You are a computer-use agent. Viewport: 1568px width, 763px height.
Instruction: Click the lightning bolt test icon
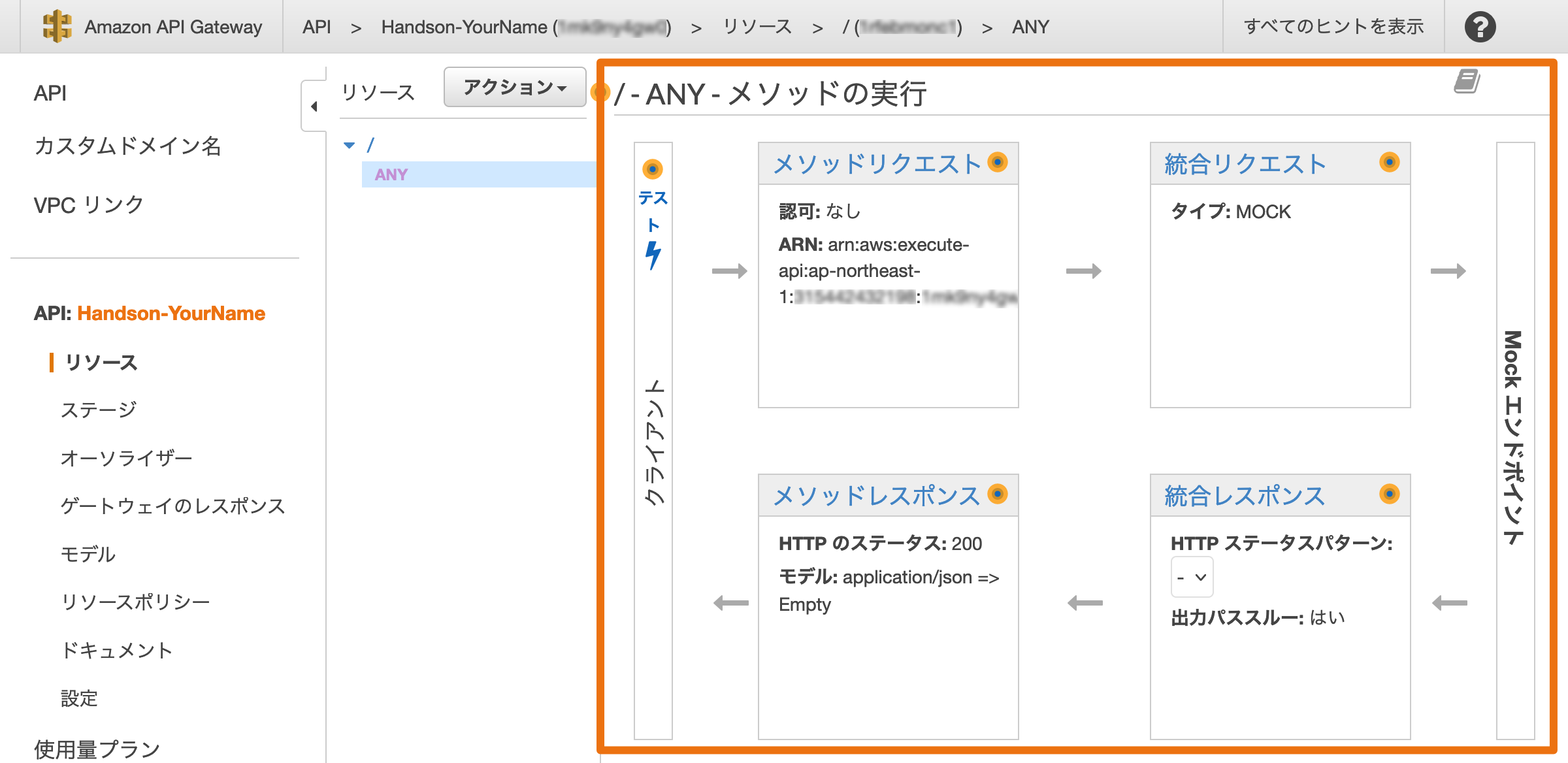click(x=653, y=255)
